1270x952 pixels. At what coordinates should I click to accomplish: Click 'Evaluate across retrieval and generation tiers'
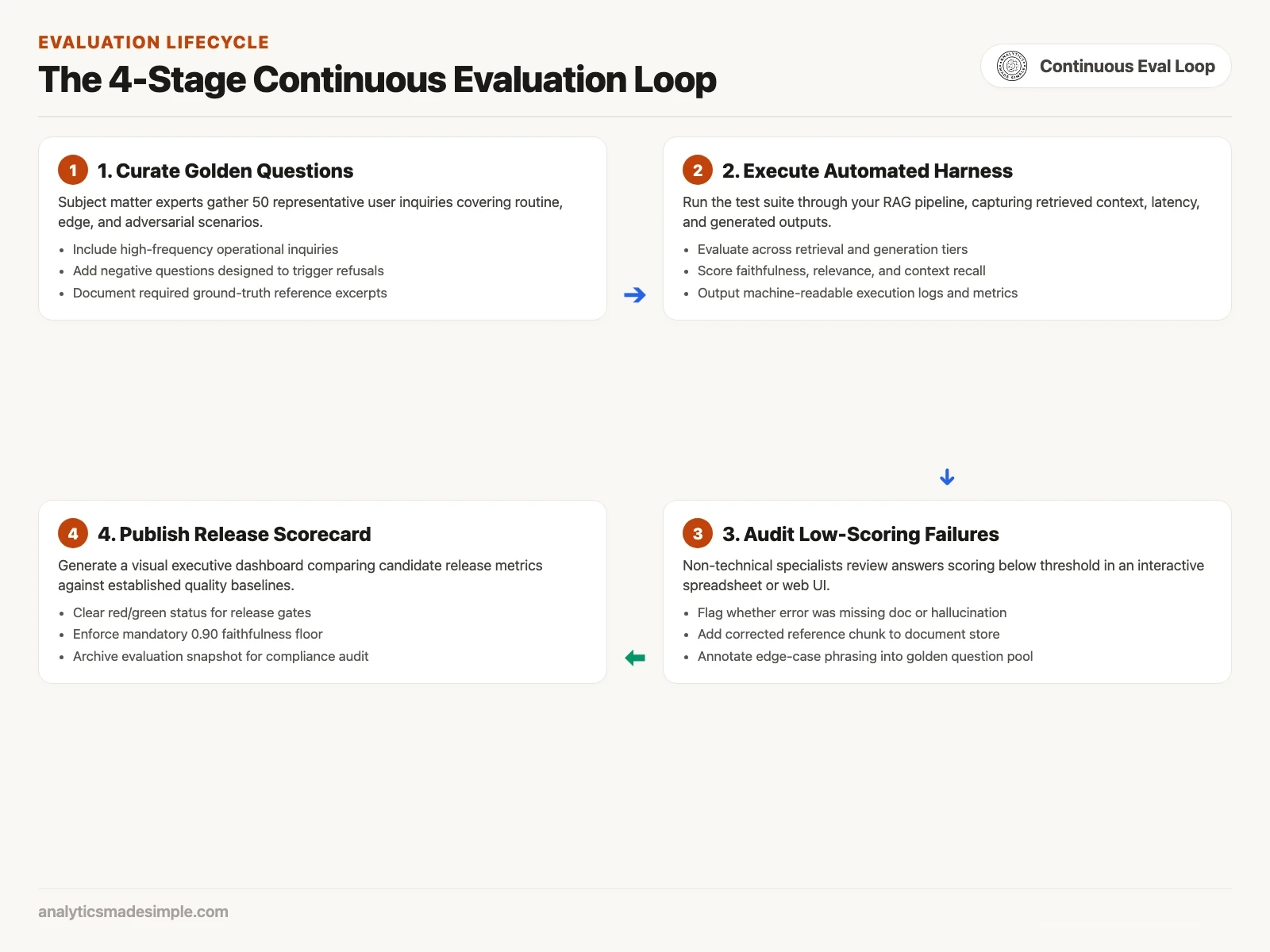[833, 249]
